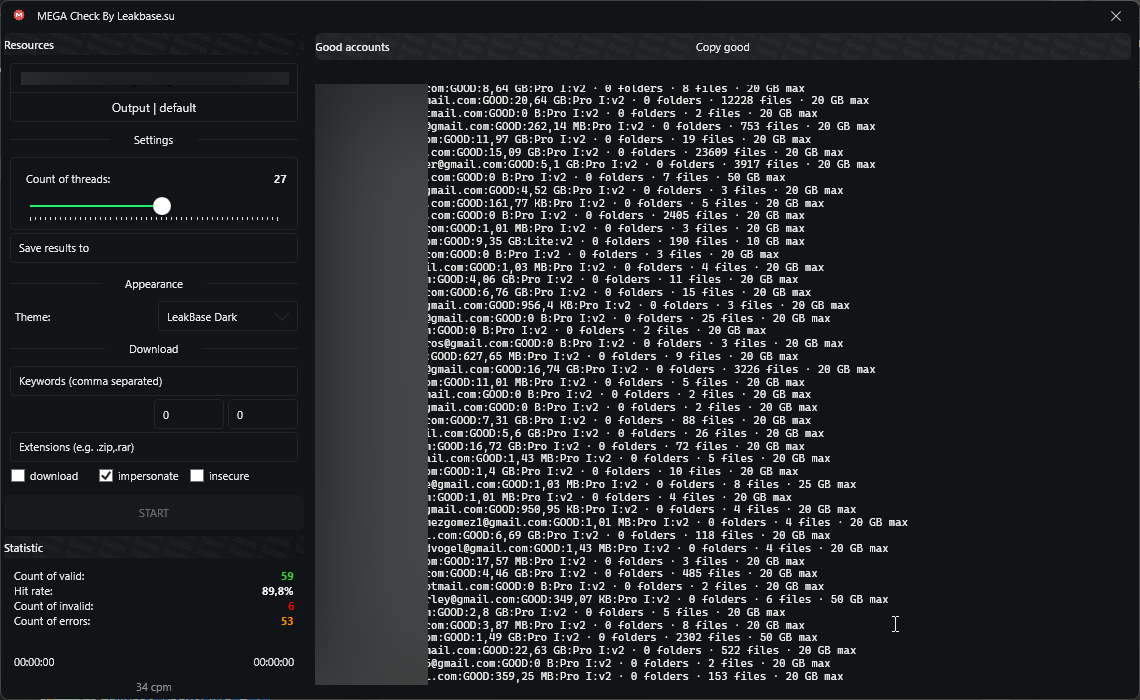The width and height of the screenshot is (1140, 700).
Task: Click the Appearance section label
Action: click(153, 284)
